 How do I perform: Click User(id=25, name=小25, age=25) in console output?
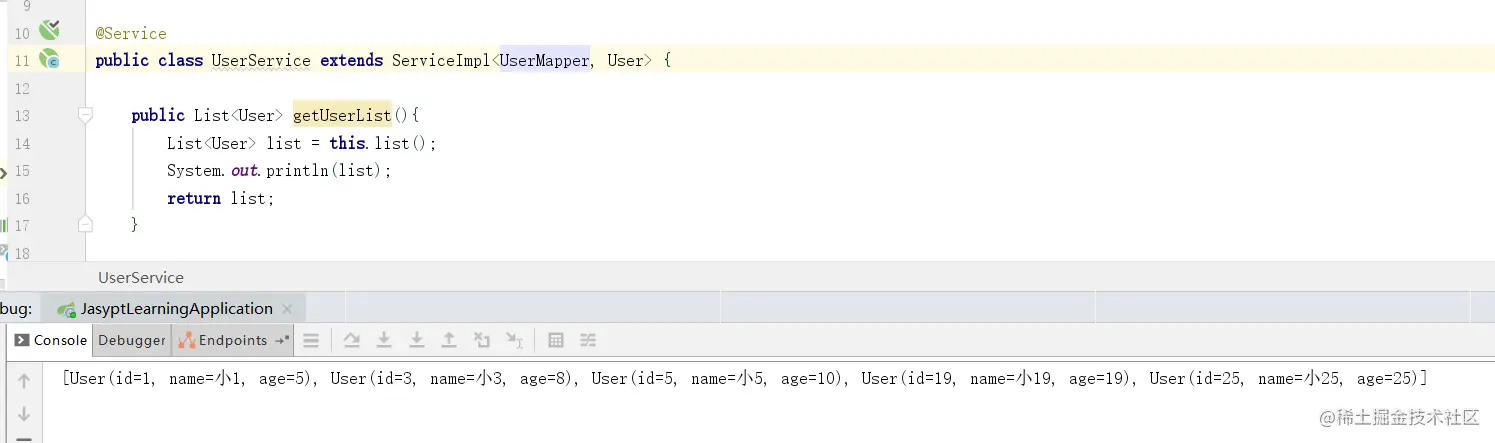(x=1285, y=379)
